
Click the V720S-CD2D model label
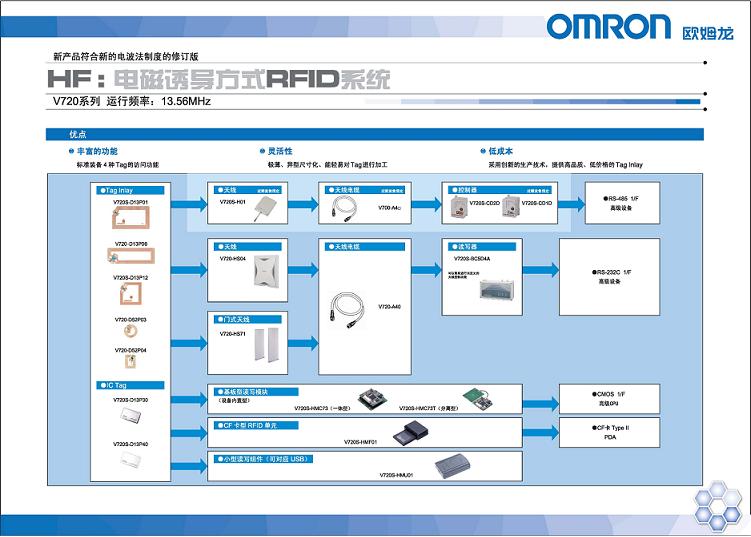(x=484, y=203)
